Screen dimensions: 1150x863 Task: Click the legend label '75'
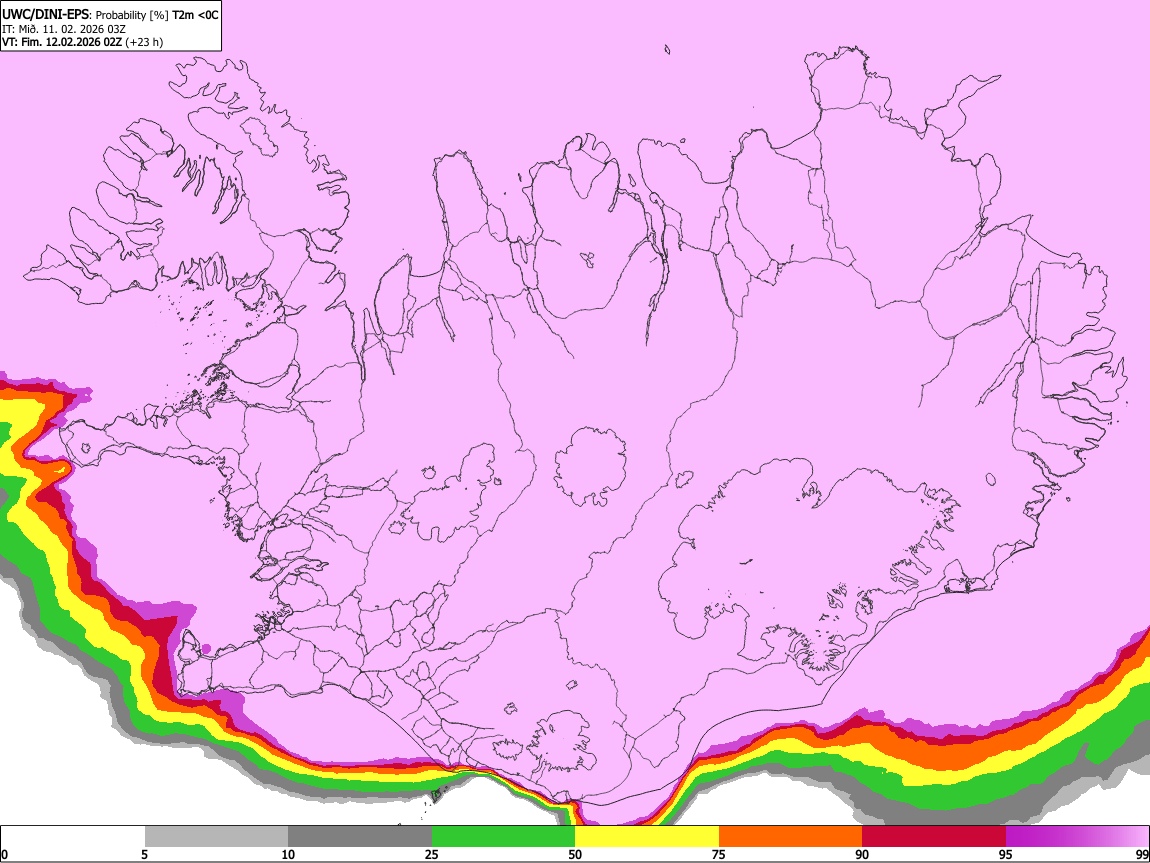pos(719,854)
